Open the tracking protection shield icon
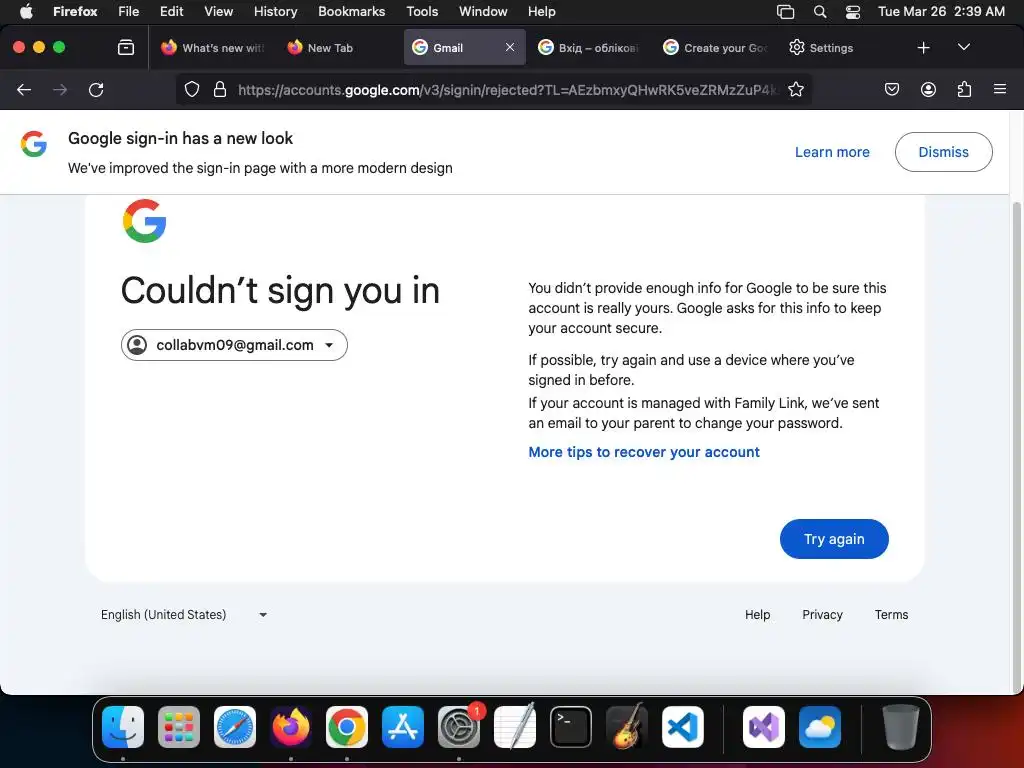1024x768 pixels. [x=191, y=89]
